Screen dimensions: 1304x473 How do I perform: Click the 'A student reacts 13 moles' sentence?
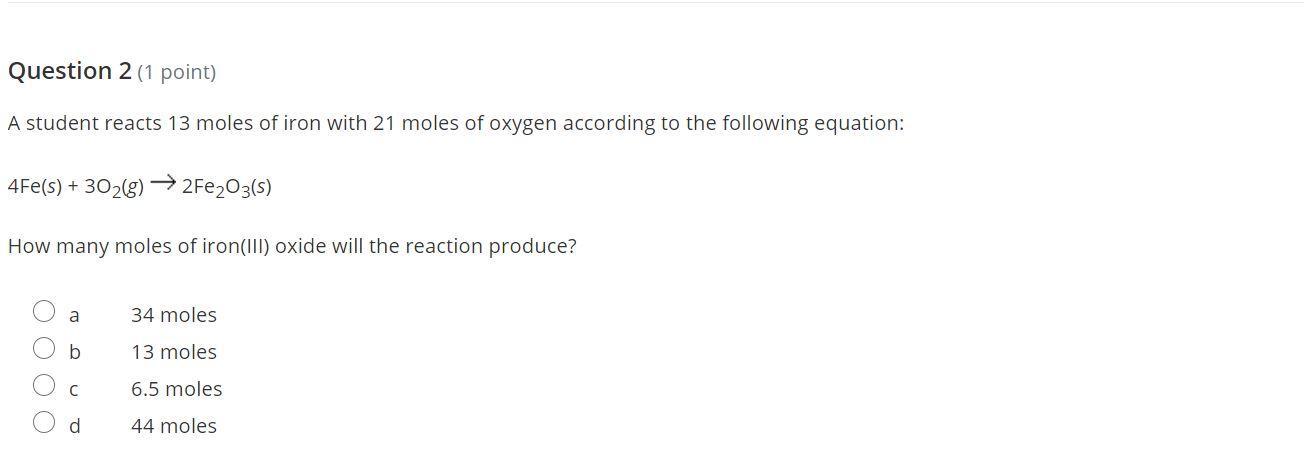pos(456,123)
